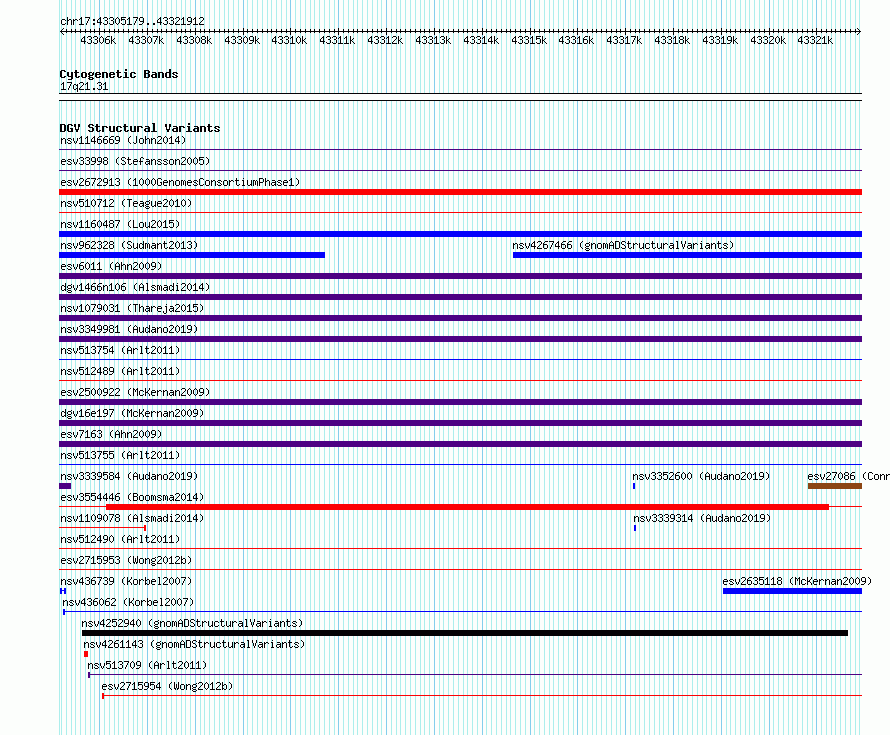Click the 'DGV Structural Variants' track heading
The image size is (890, 735).
click(x=140, y=128)
